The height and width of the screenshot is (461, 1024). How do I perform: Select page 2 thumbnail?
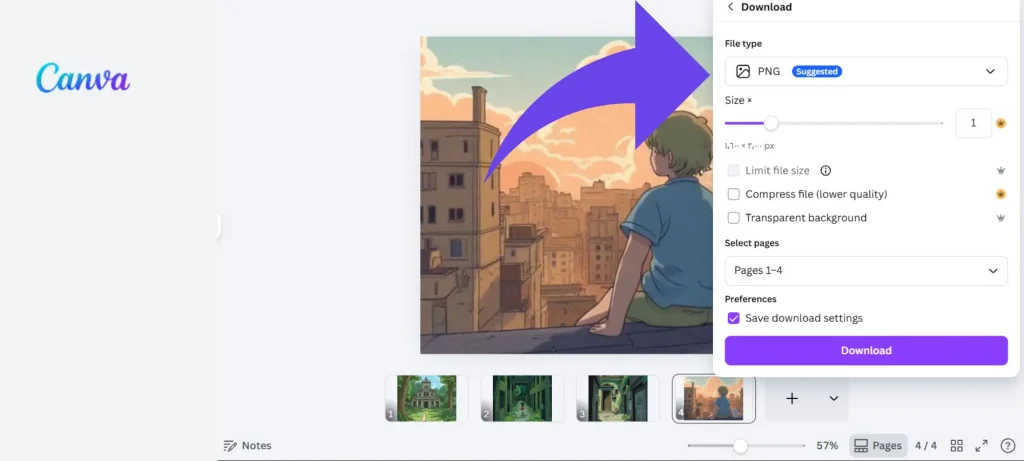click(521, 398)
